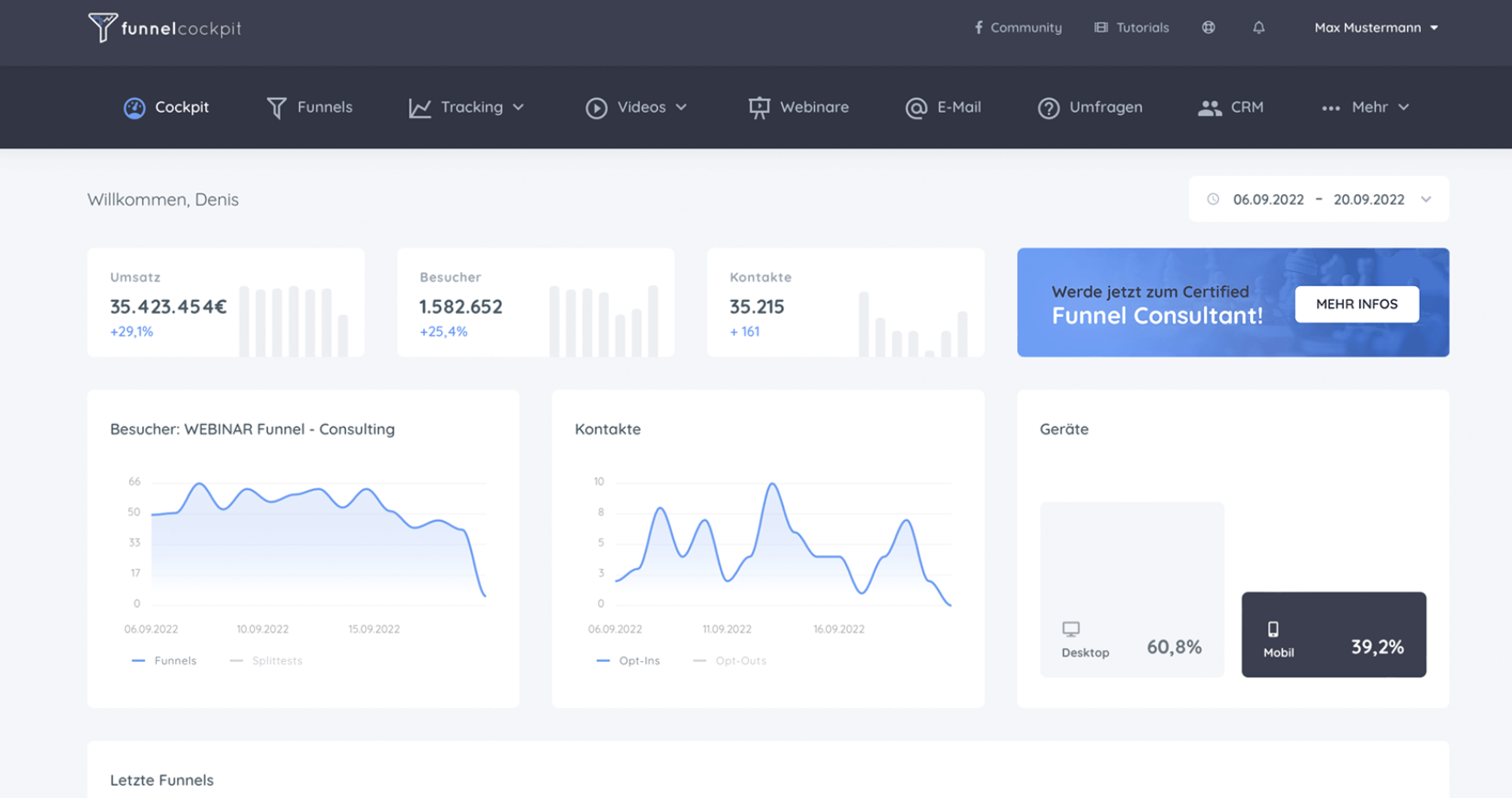
Task: Open the Max Mustermann account dropdown
Action: 1376,27
